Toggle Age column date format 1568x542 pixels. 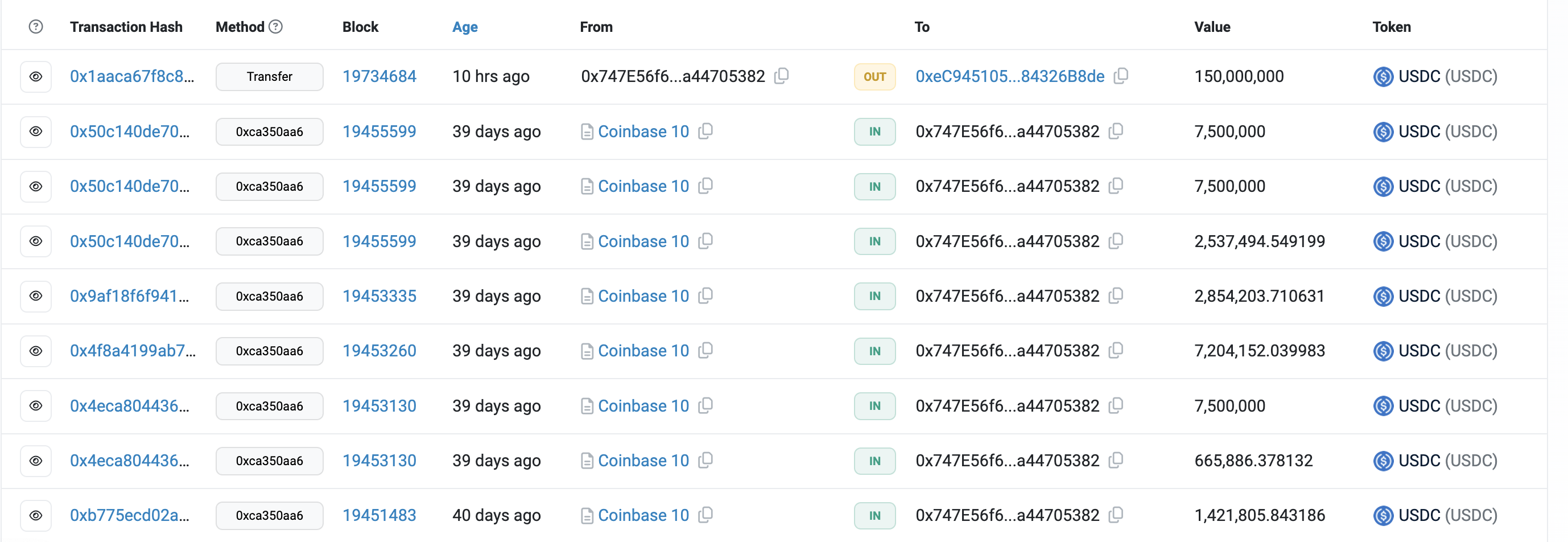tap(464, 27)
